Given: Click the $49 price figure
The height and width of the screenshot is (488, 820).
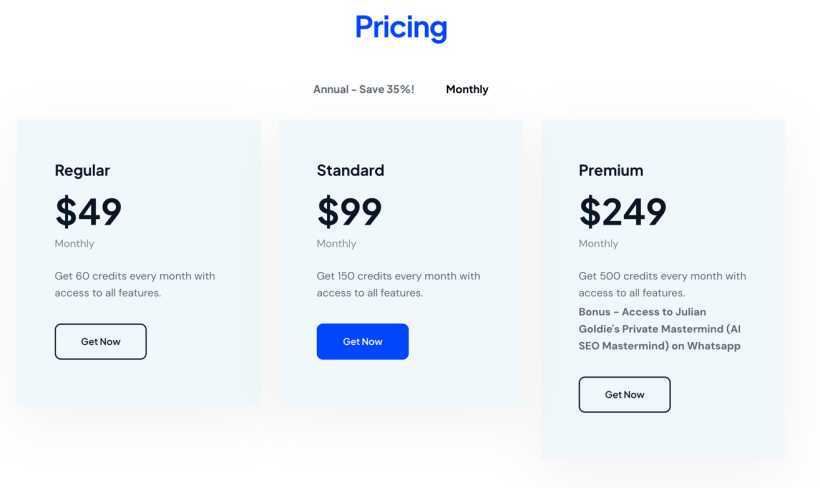Looking at the screenshot, I should pos(88,211).
